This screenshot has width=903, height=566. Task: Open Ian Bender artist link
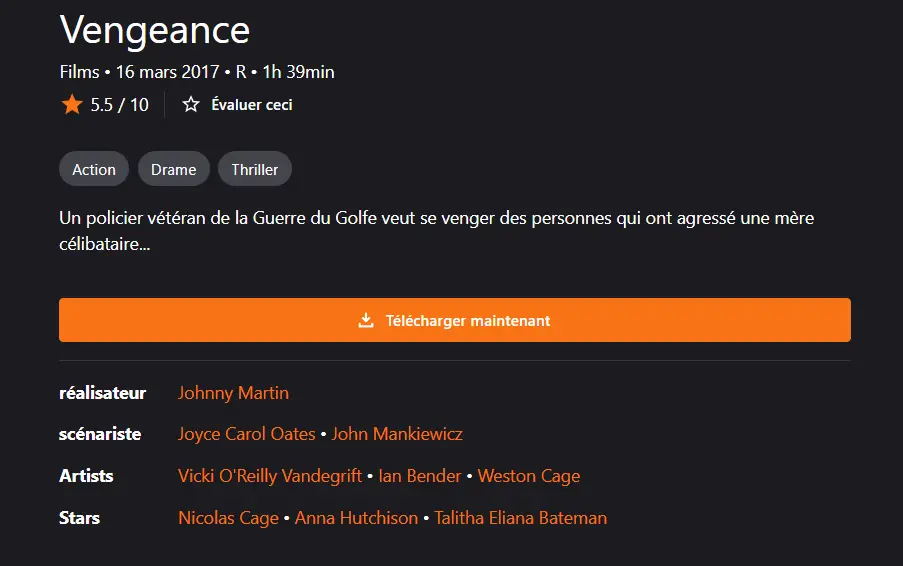point(420,476)
